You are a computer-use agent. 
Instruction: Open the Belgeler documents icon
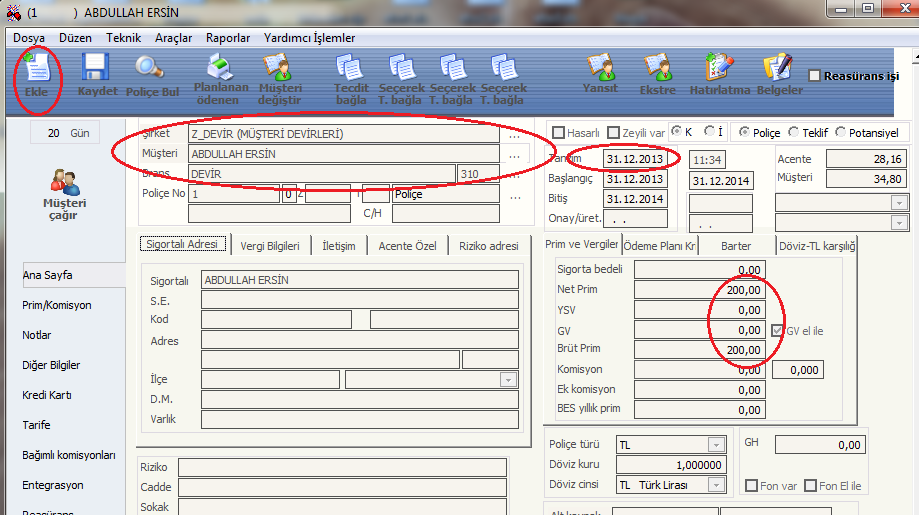(779, 70)
